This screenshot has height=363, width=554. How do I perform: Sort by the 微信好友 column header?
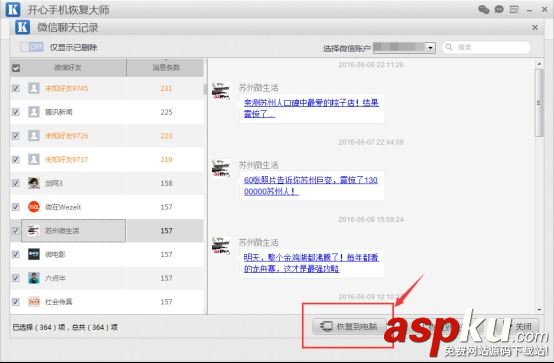pos(68,68)
